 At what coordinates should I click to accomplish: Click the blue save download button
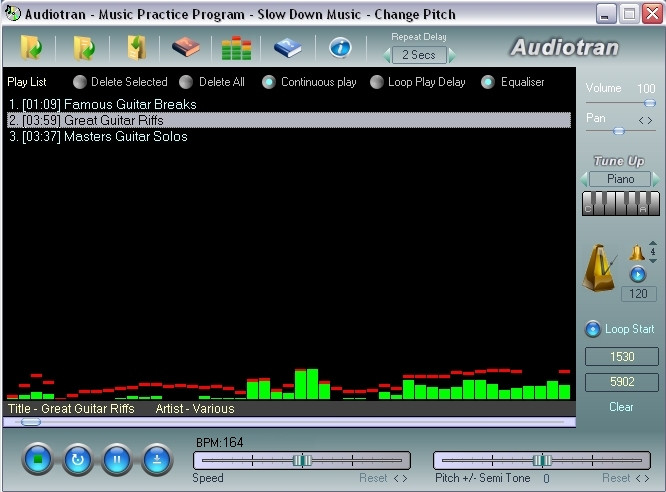pyautogui.click(x=157, y=459)
